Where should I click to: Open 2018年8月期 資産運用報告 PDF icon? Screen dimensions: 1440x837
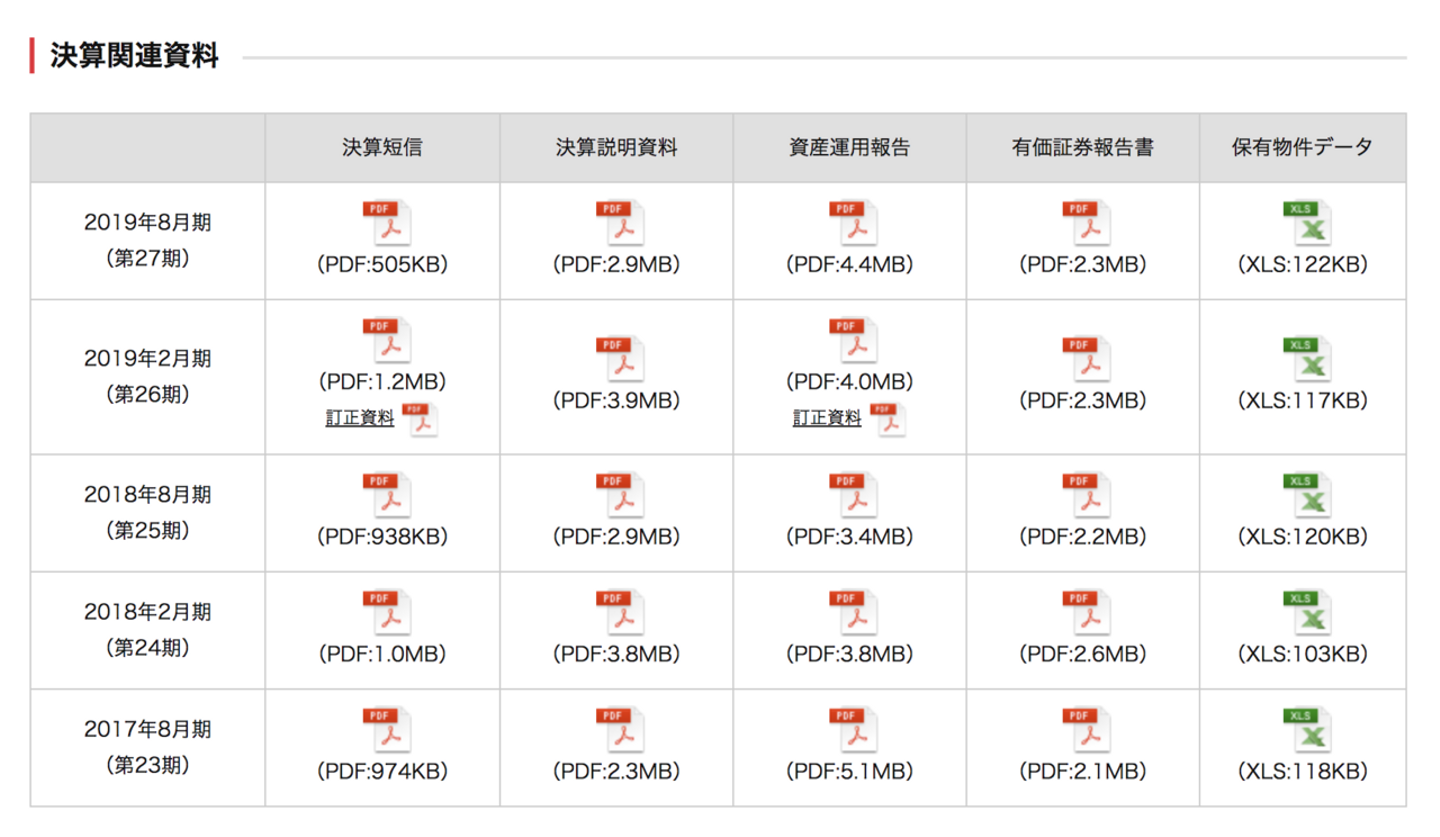click(852, 495)
